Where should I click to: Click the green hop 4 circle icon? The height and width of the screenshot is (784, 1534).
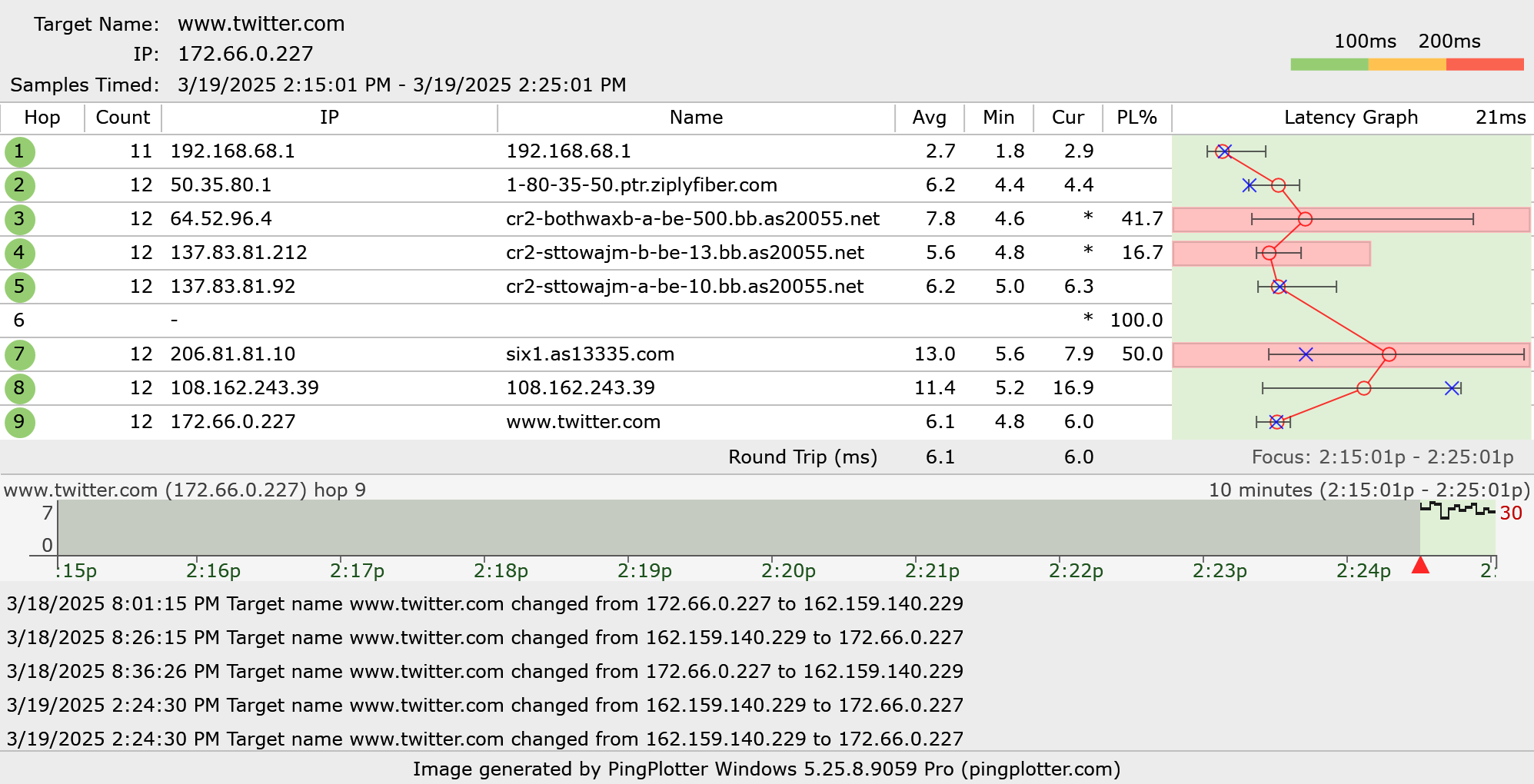coord(19,253)
